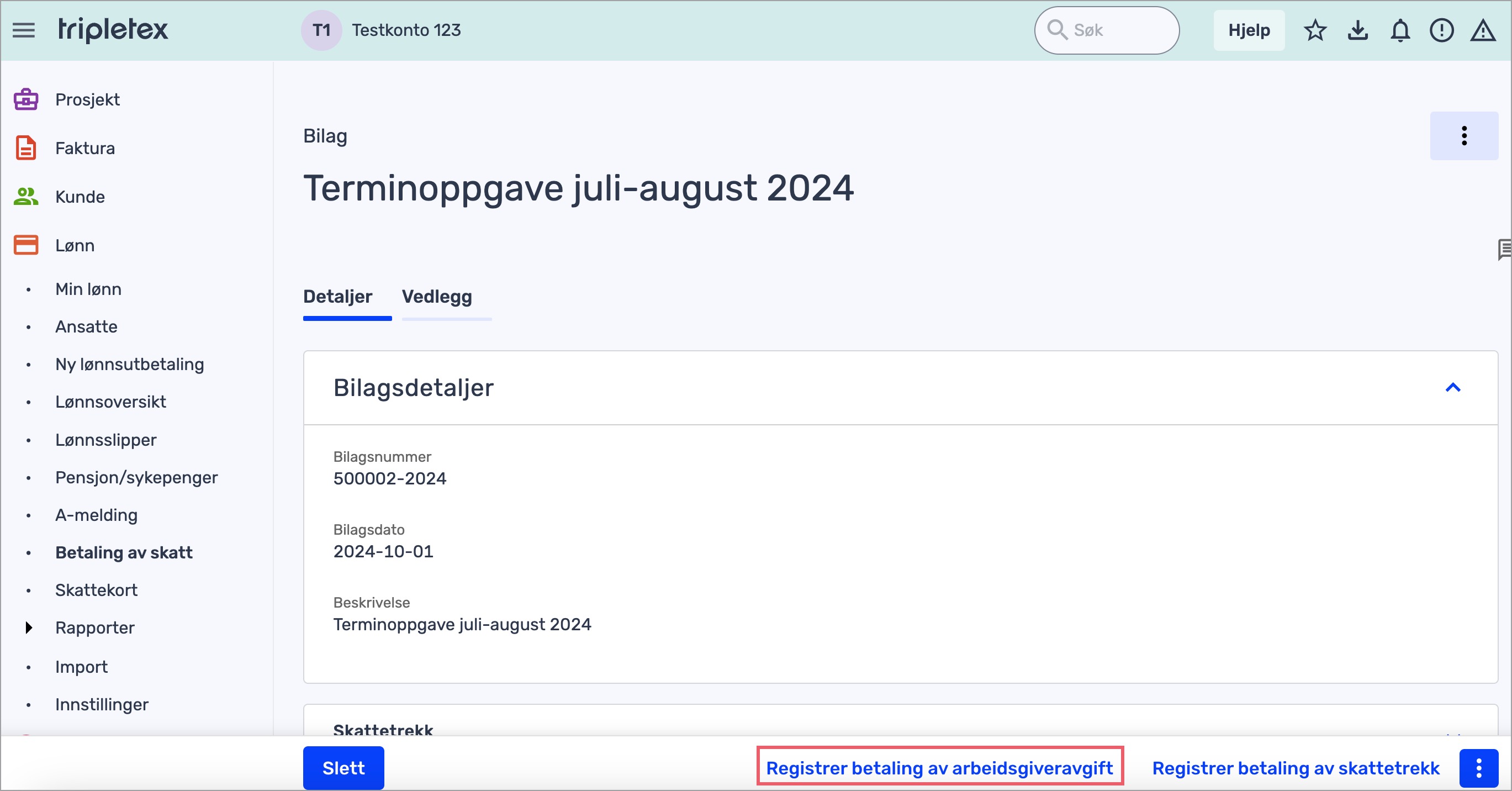The image size is (1512, 791).
Task: Click the Slett button
Action: tap(343, 768)
